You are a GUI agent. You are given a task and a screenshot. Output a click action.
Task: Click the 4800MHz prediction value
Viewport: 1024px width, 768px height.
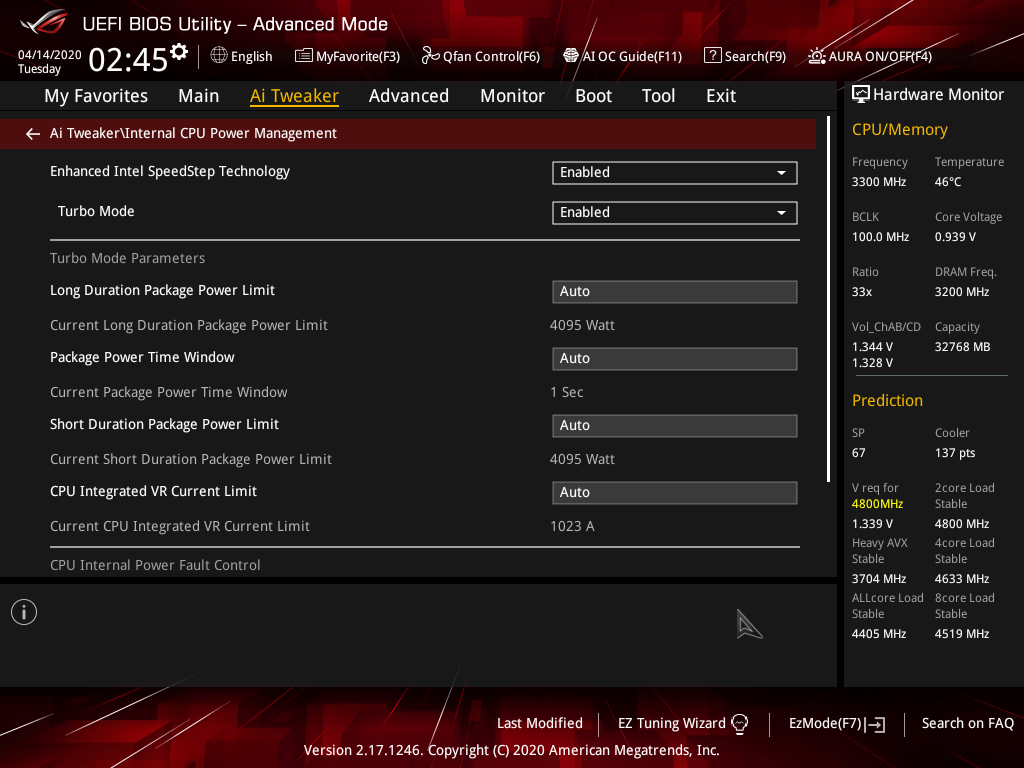pyautogui.click(x=877, y=504)
